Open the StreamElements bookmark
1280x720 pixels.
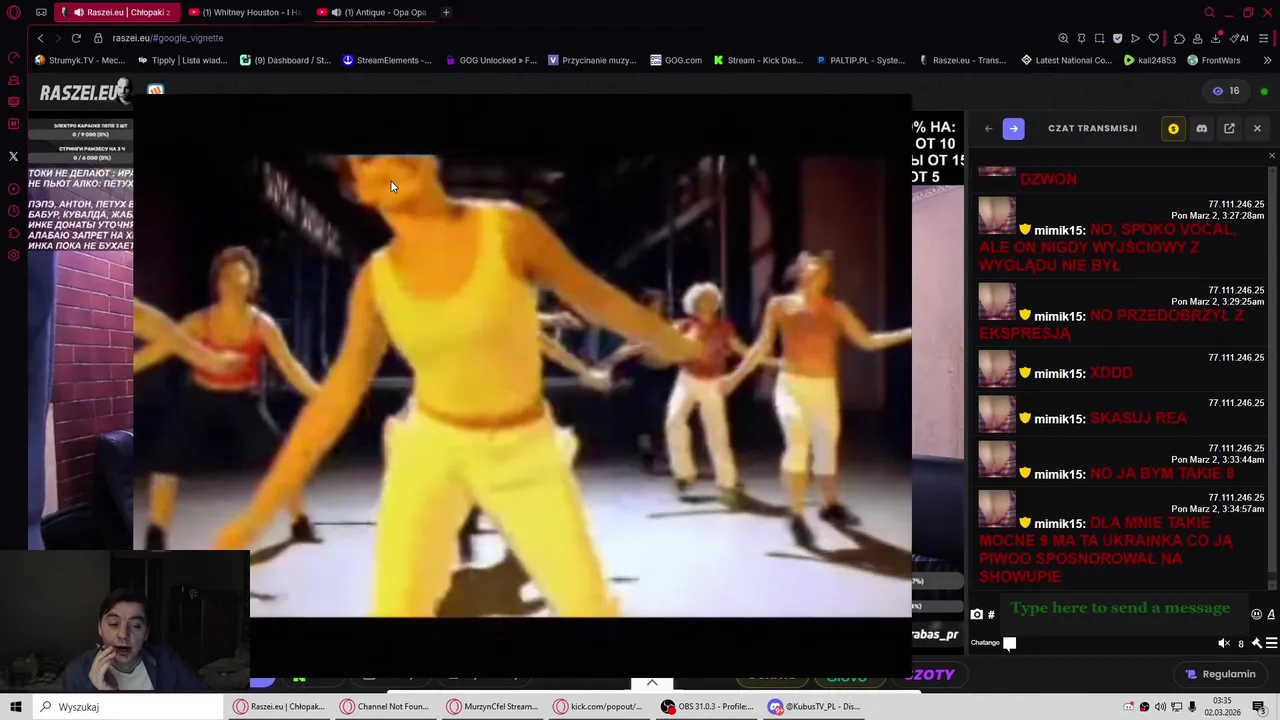pos(387,60)
